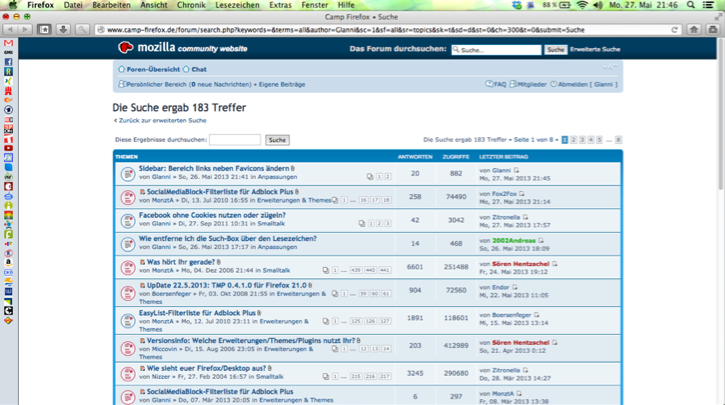
Task: Click Zurück zur erweiterten Suche
Action: pos(162,120)
